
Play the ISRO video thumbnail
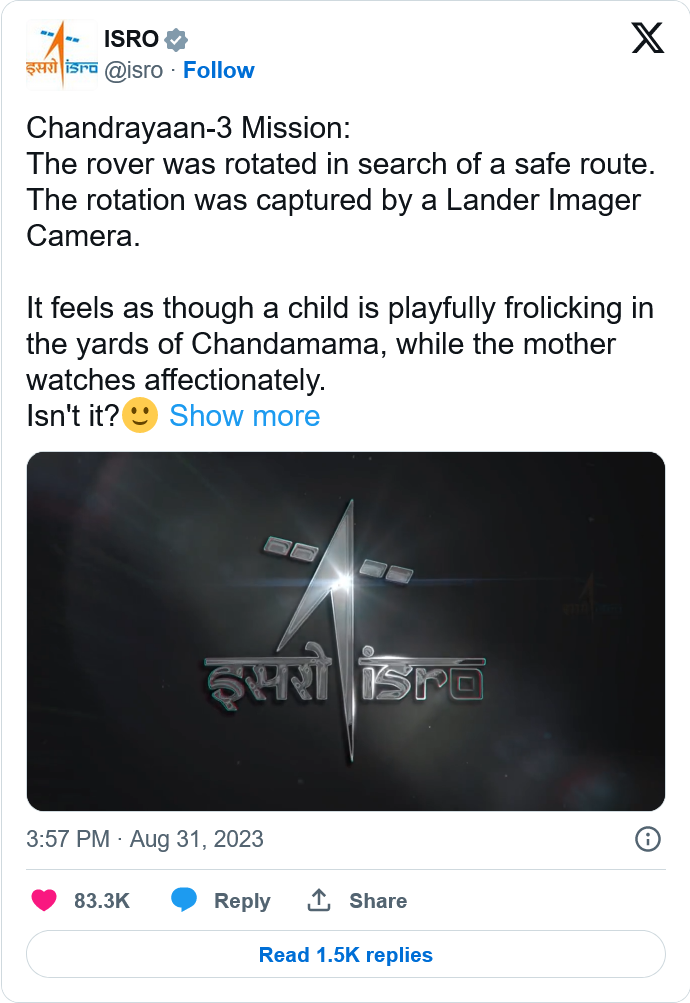(345, 631)
